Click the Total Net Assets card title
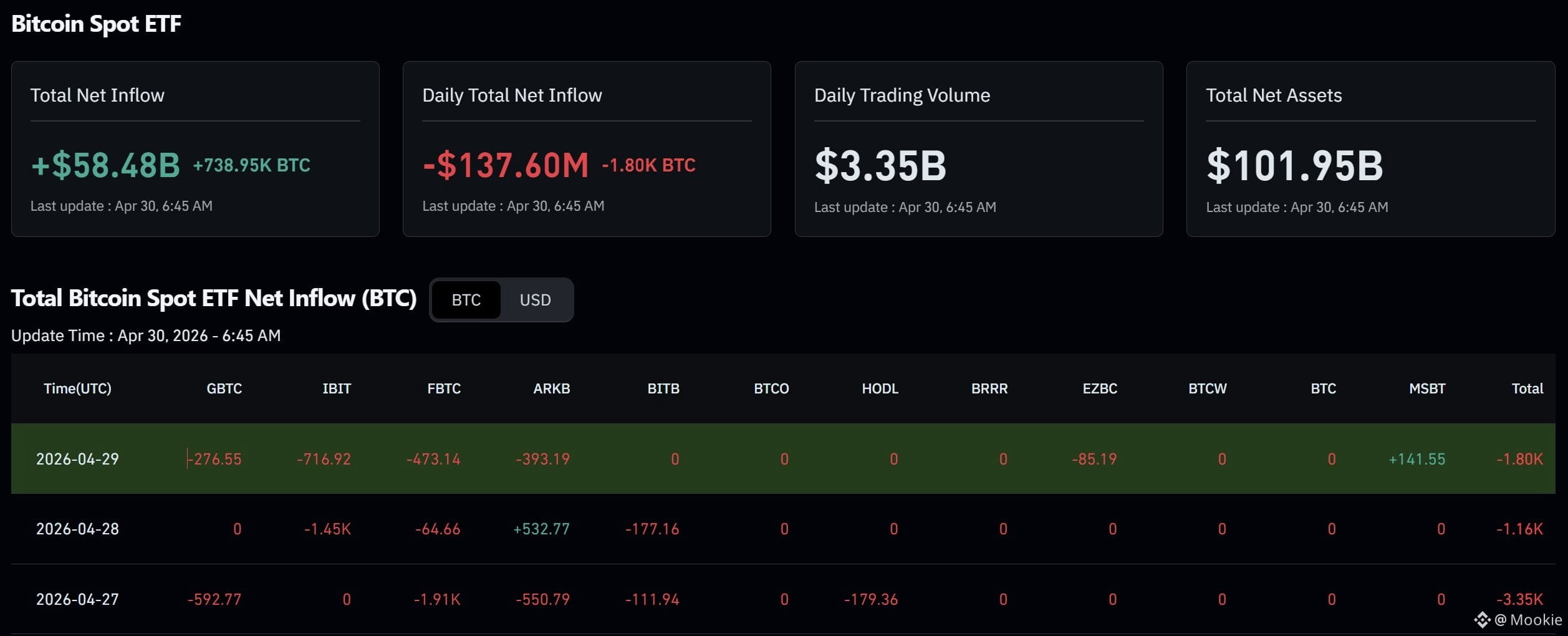Image resolution: width=1568 pixels, height=636 pixels. pos(1274,95)
